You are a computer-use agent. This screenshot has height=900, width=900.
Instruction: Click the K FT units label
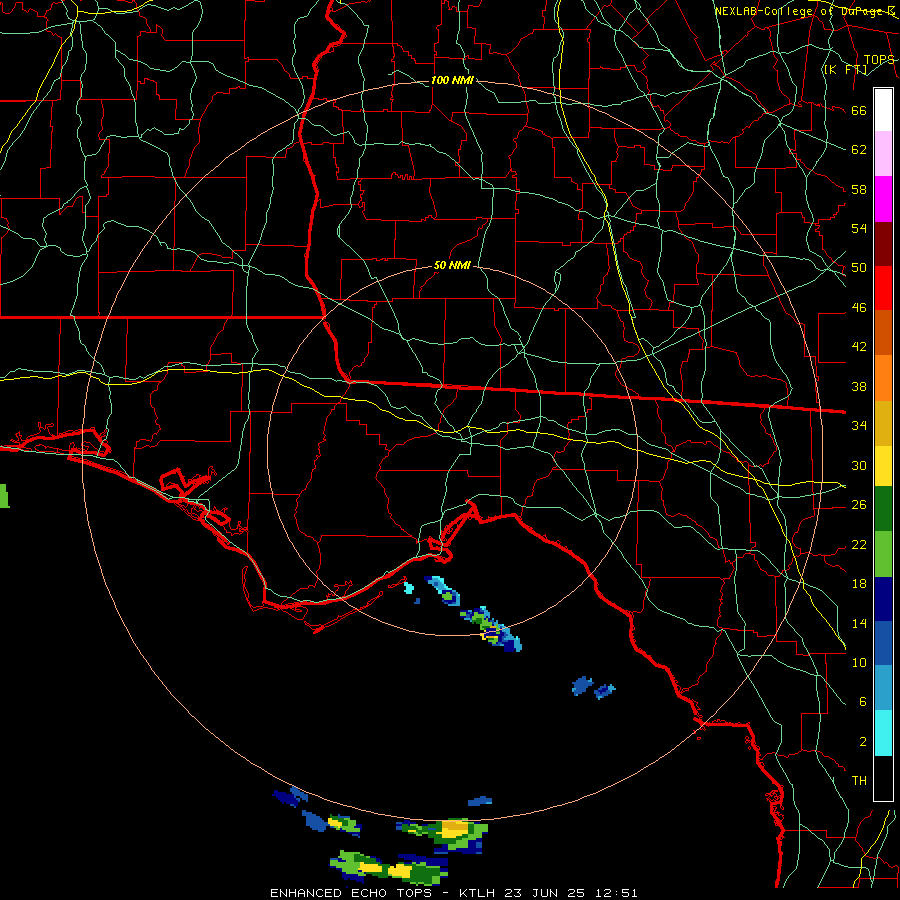(x=845, y=69)
